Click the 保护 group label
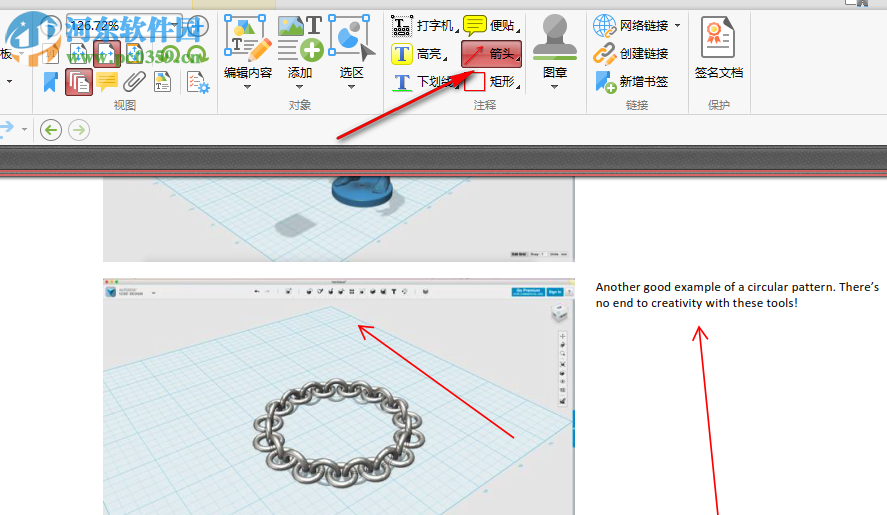The height and width of the screenshot is (515, 887). coord(718,105)
